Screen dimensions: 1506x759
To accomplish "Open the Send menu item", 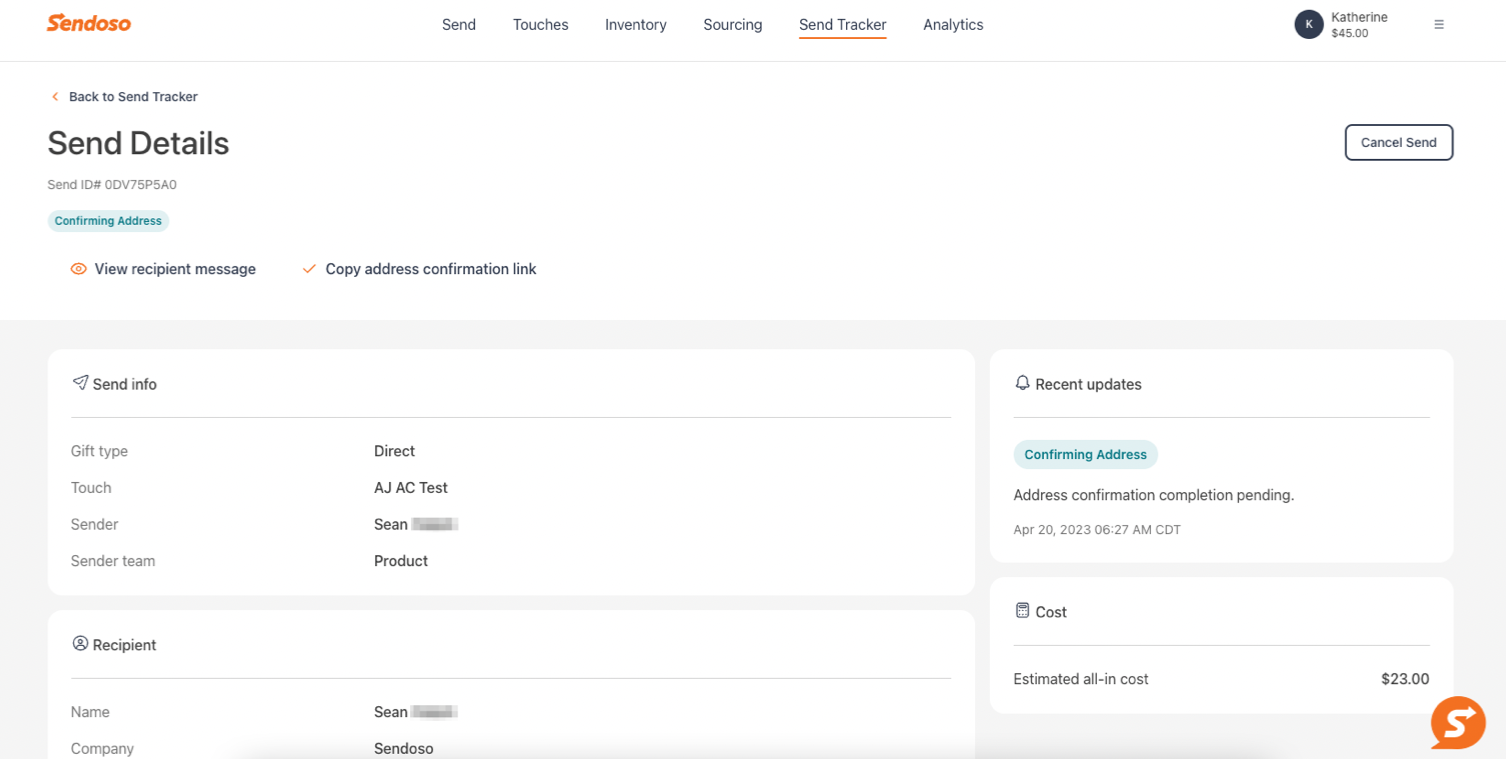I will 459,25.
